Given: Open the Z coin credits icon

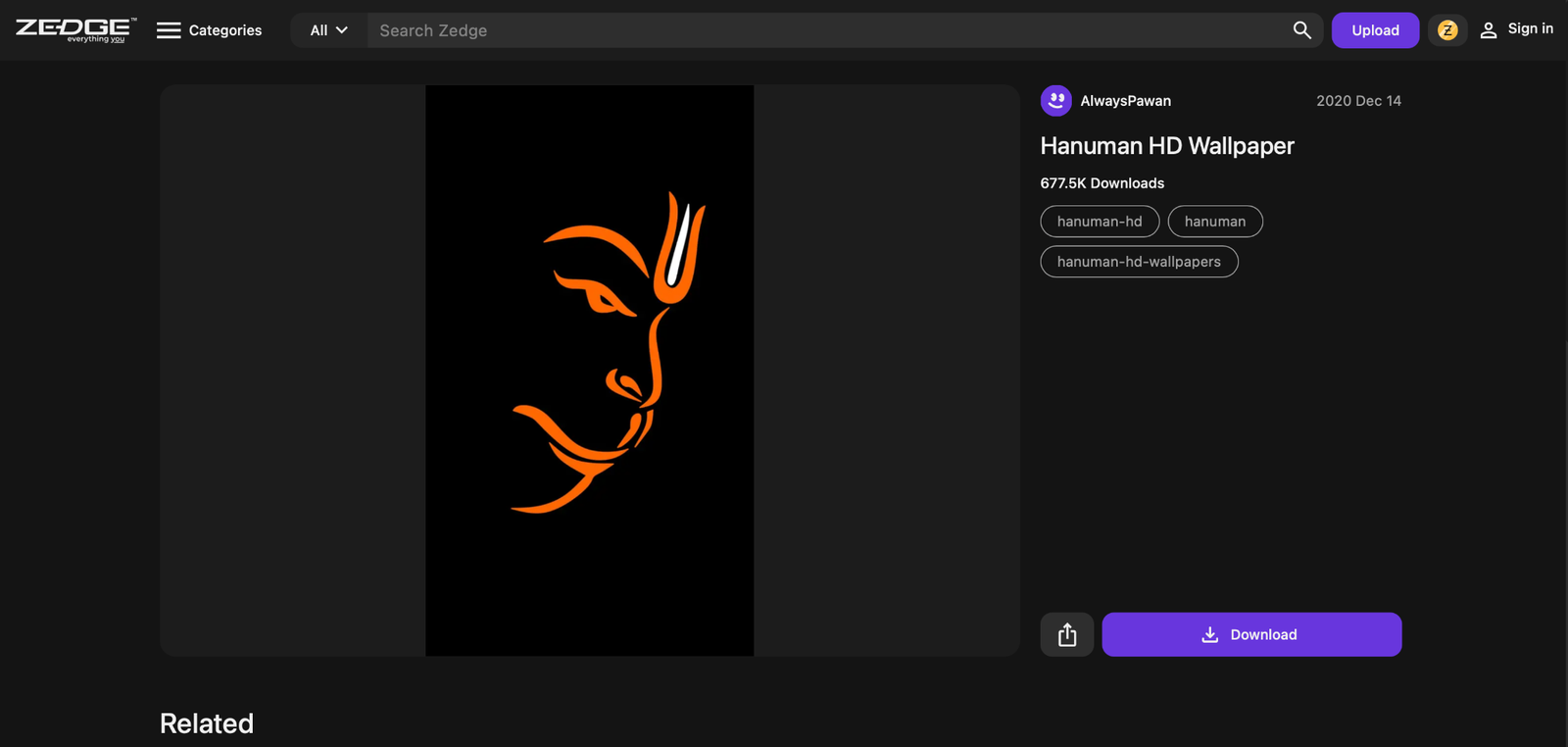Looking at the screenshot, I should click(1447, 30).
